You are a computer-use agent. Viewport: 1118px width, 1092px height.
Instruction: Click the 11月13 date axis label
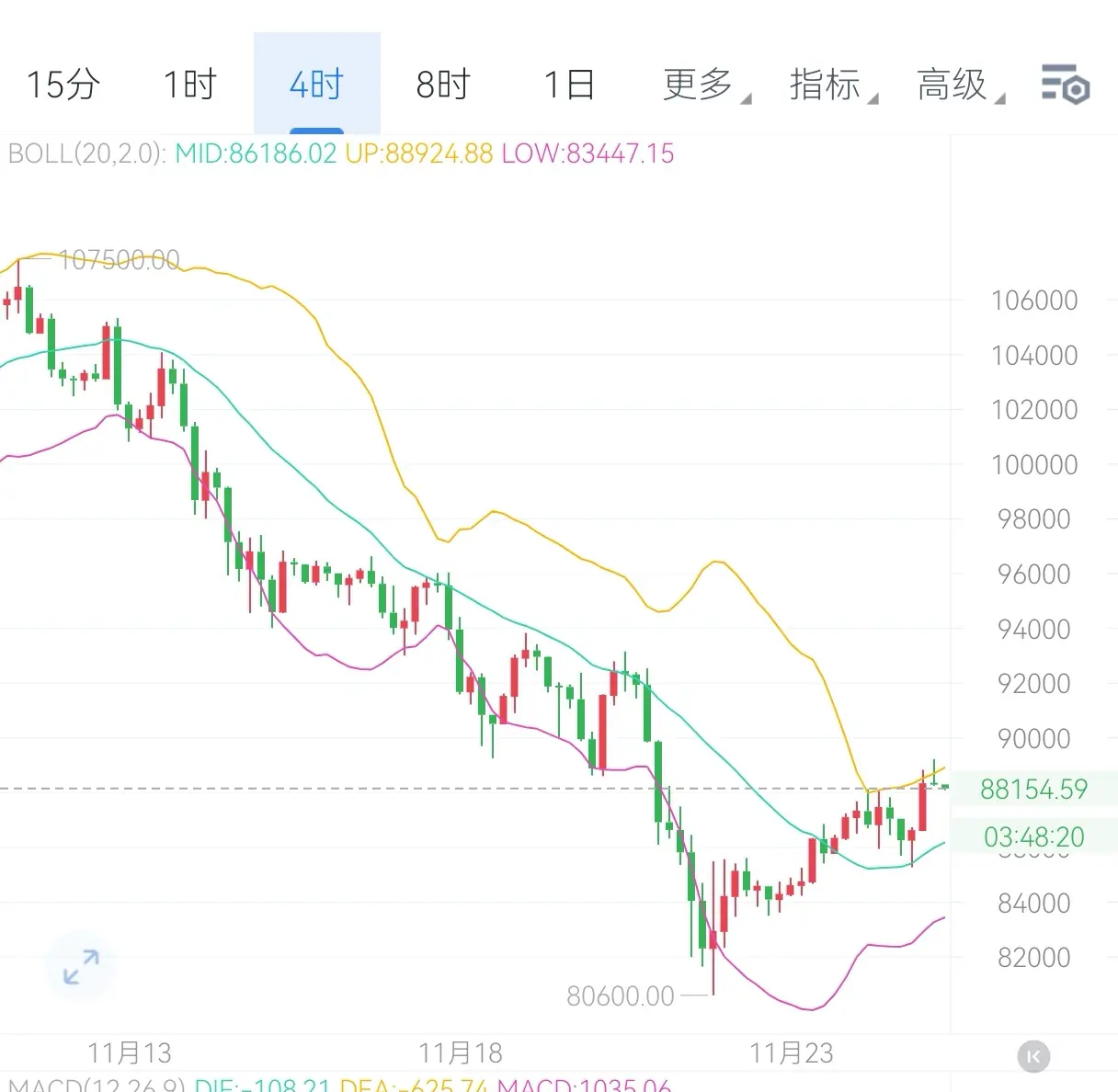130,1053
